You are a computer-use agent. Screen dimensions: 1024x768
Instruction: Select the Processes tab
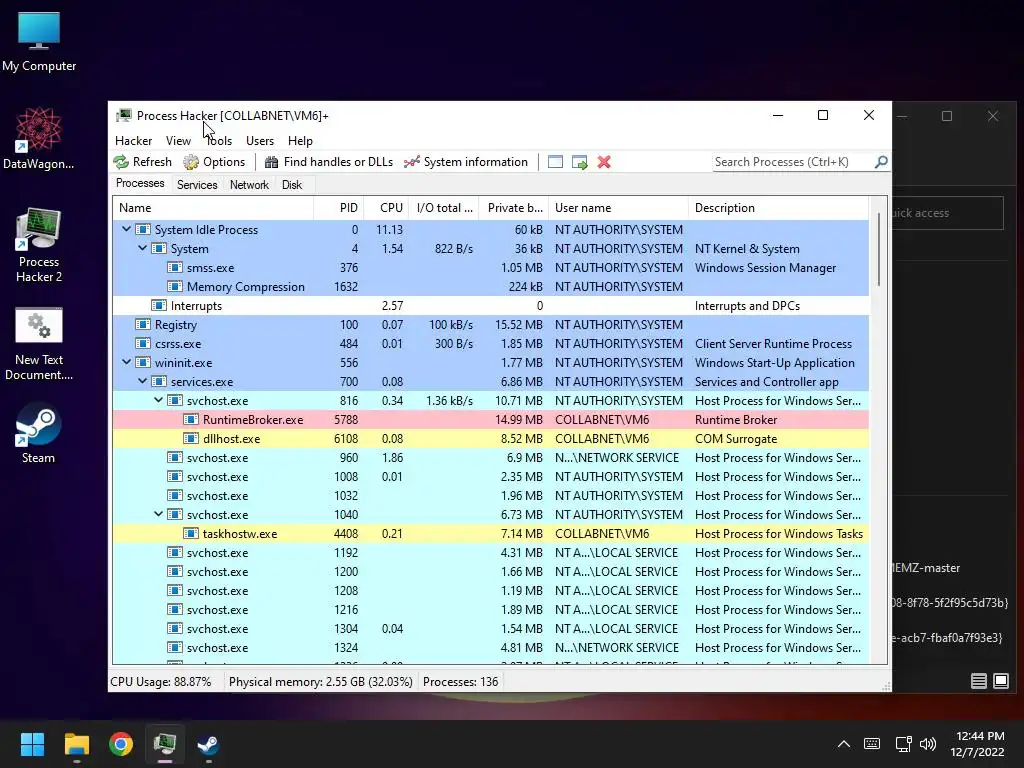click(140, 184)
